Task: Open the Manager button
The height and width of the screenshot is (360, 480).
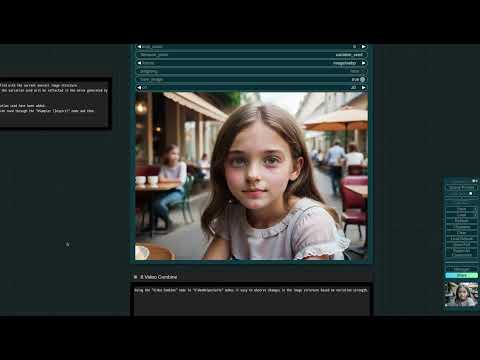Action: [462, 269]
